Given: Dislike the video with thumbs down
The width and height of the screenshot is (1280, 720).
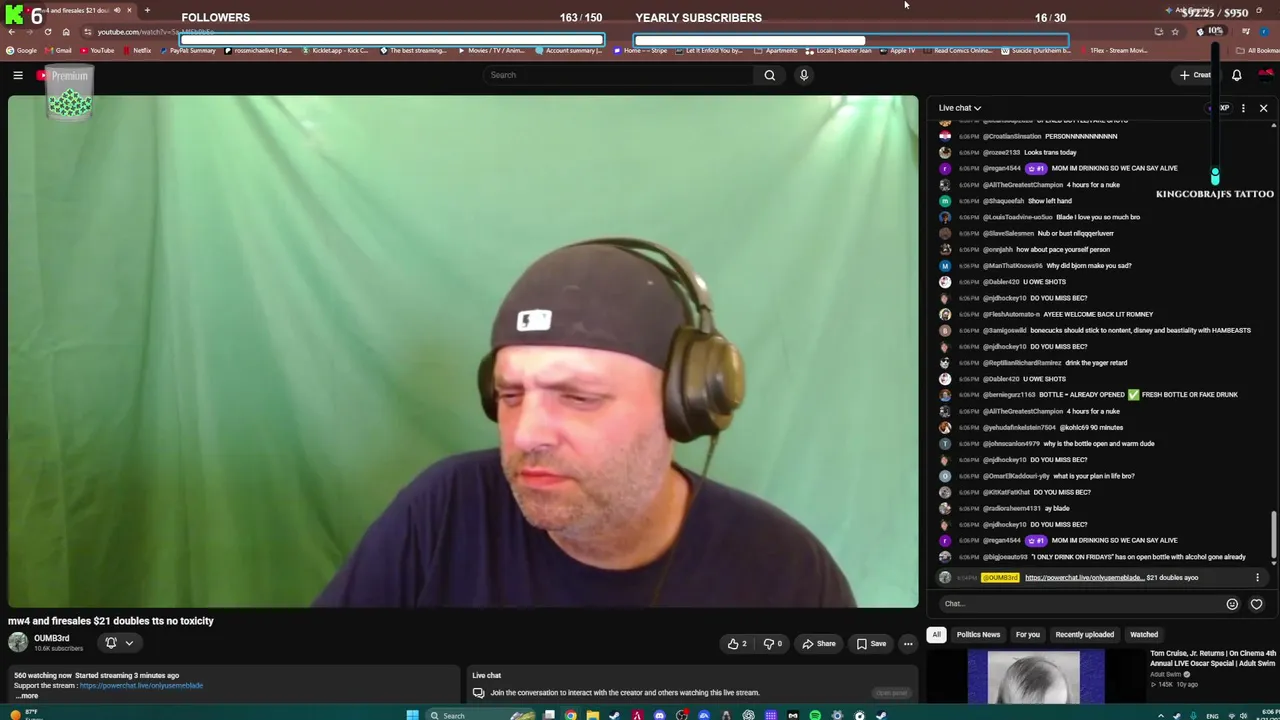Looking at the screenshot, I should click(773, 644).
